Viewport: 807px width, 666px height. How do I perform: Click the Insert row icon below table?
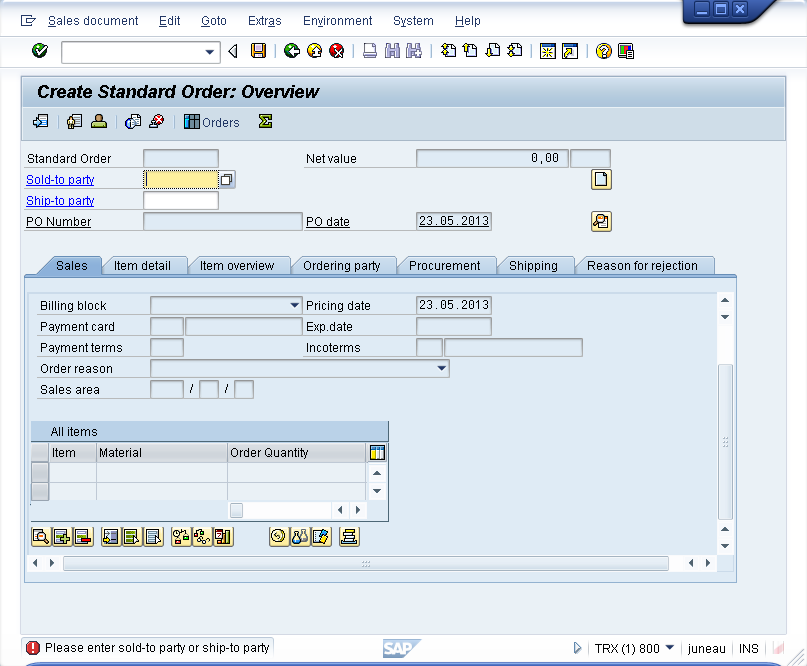[62, 537]
